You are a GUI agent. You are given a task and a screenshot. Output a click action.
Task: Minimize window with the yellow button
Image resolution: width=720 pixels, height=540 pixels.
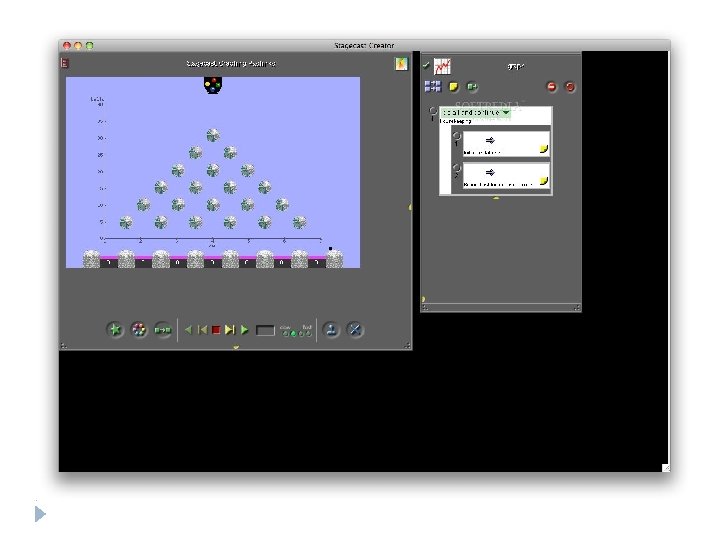coord(78,45)
